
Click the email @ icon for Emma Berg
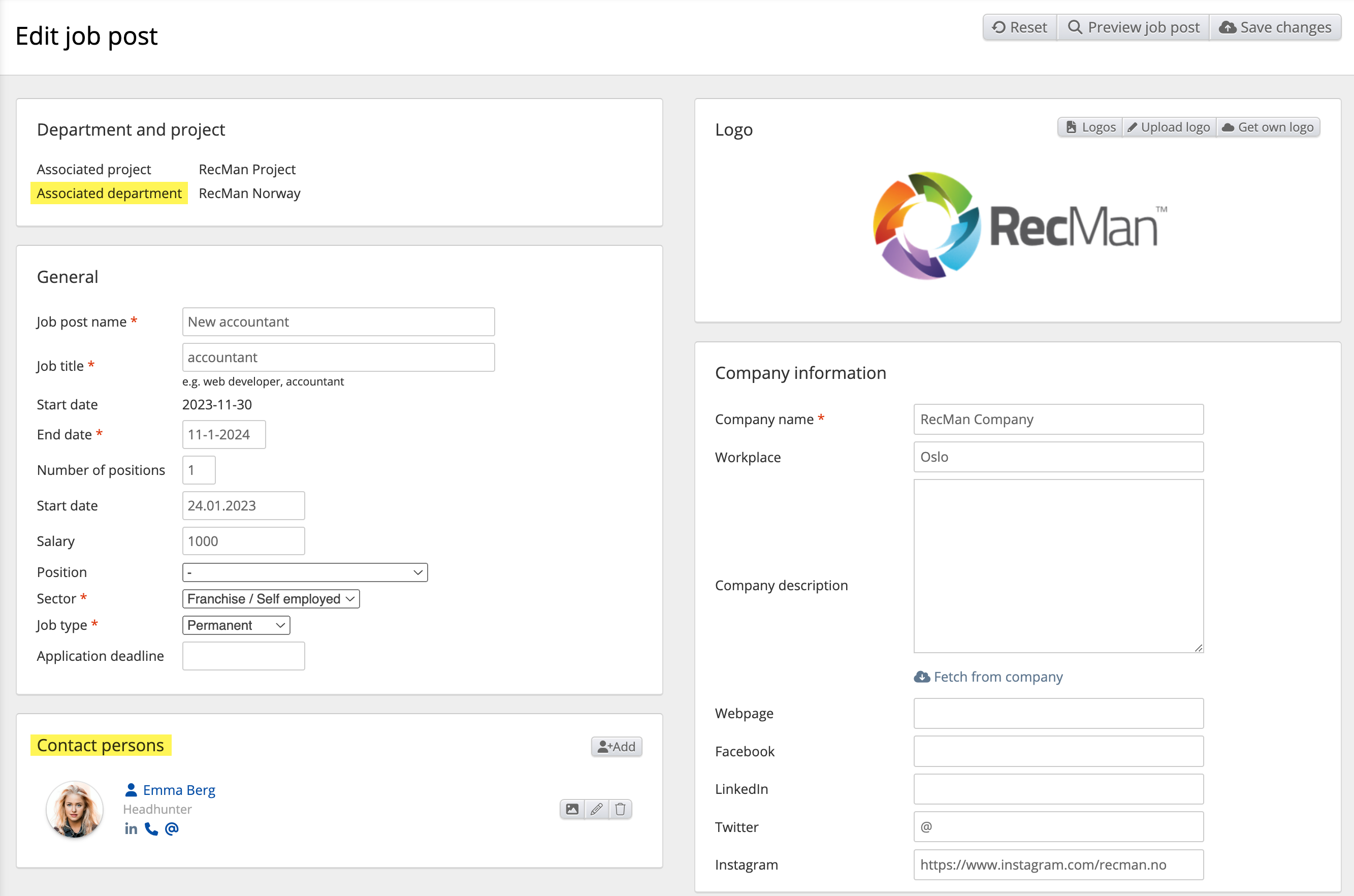tap(171, 828)
